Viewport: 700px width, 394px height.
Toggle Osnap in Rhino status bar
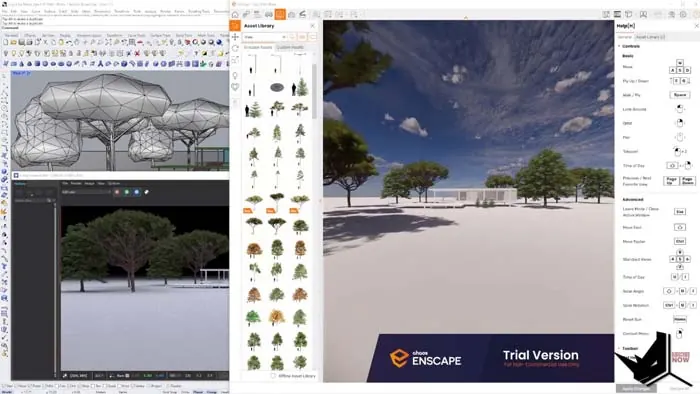(x=212, y=392)
